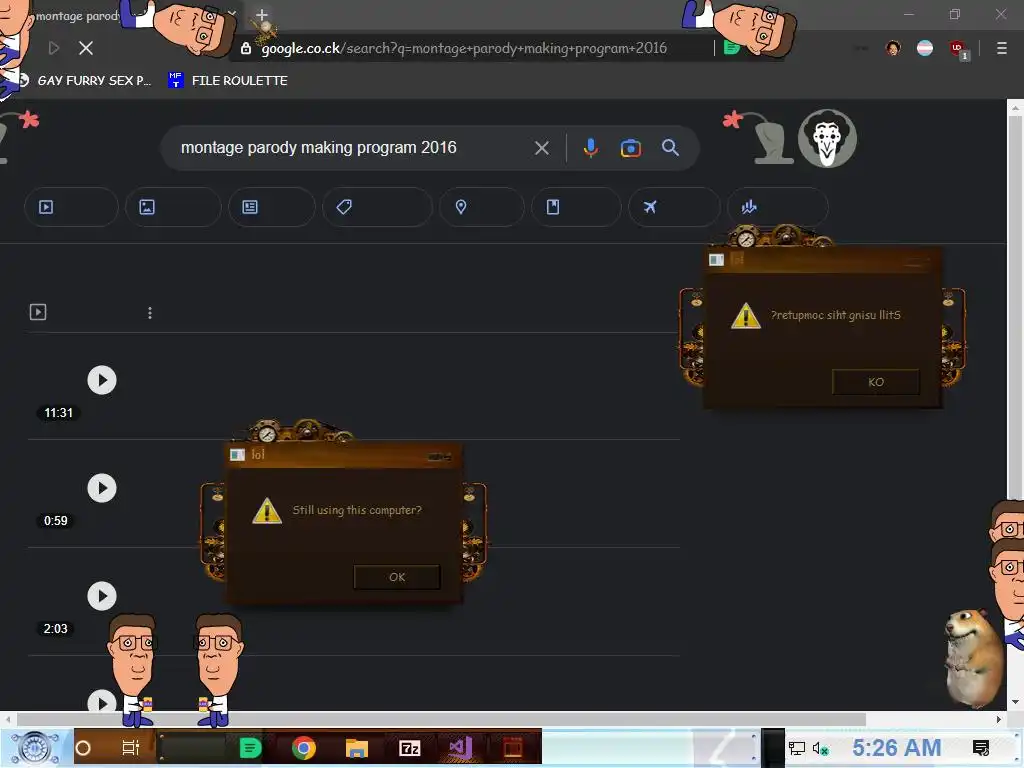
Task: Click the striped flag extension icon
Action: tap(925, 48)
